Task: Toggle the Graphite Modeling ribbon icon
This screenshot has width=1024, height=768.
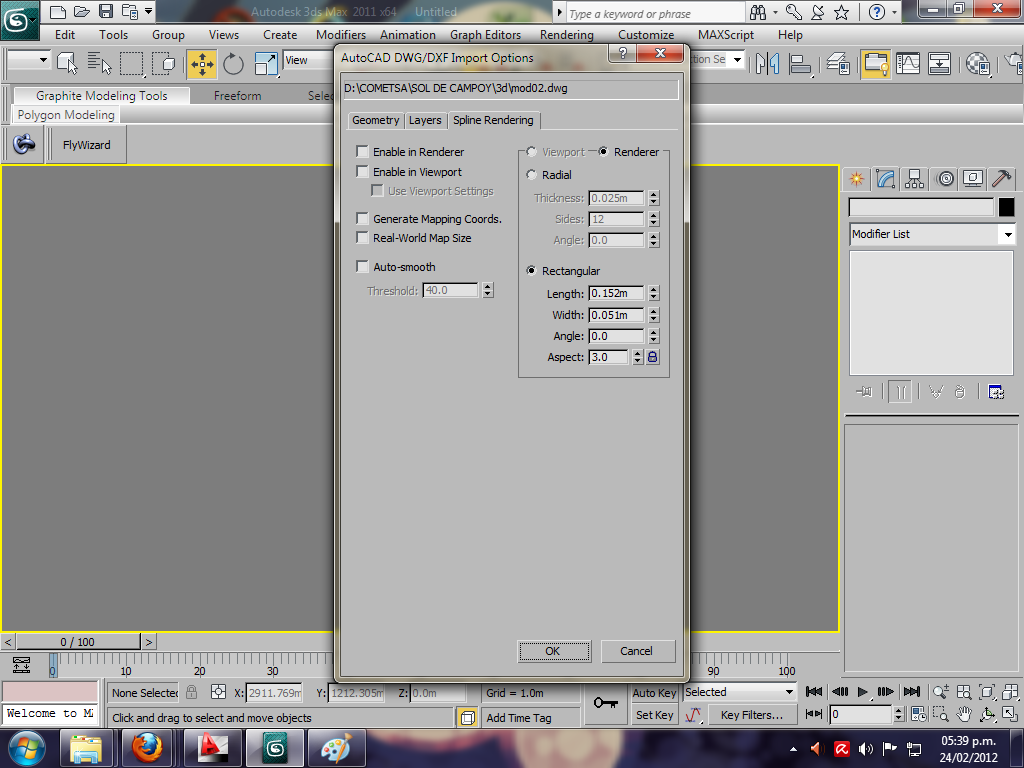Action: [876, 63]
